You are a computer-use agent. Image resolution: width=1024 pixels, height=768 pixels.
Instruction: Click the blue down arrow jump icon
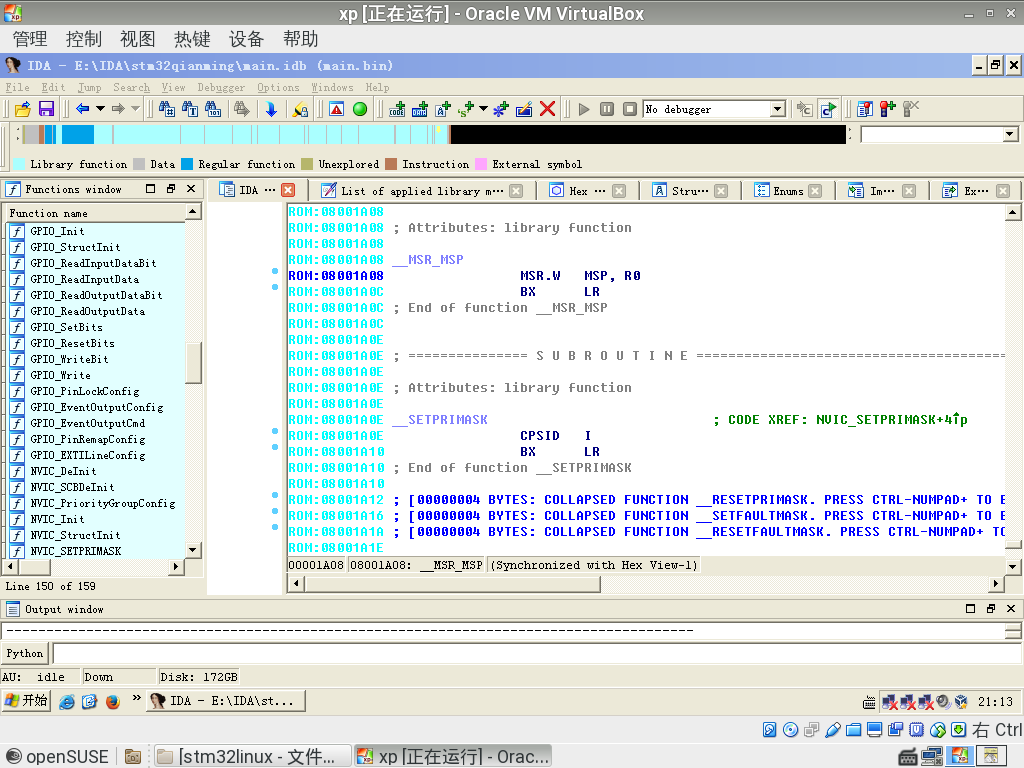coord(271,109)
